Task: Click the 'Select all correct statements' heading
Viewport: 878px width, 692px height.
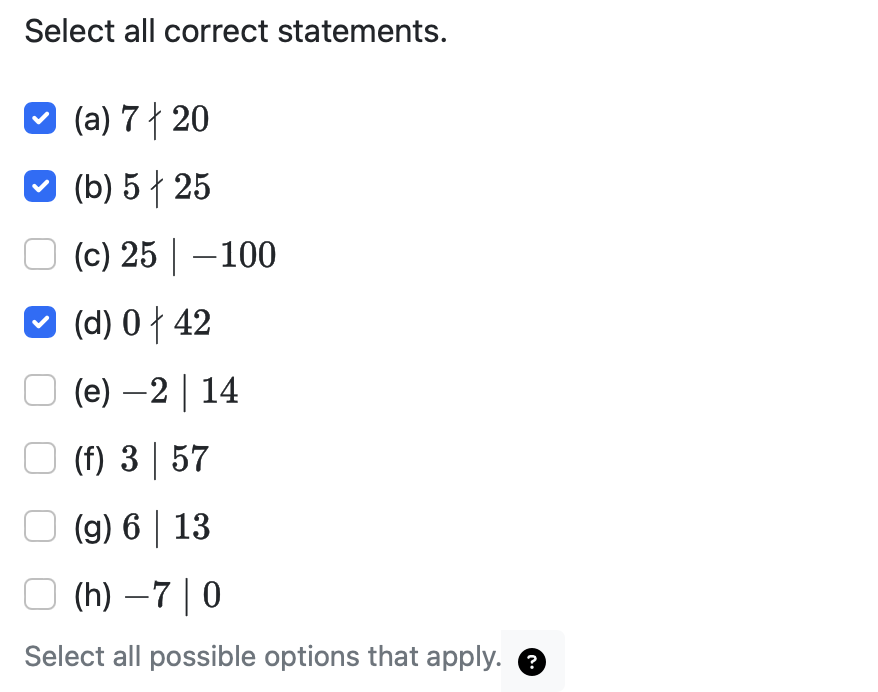Action: tap(235, 31)
